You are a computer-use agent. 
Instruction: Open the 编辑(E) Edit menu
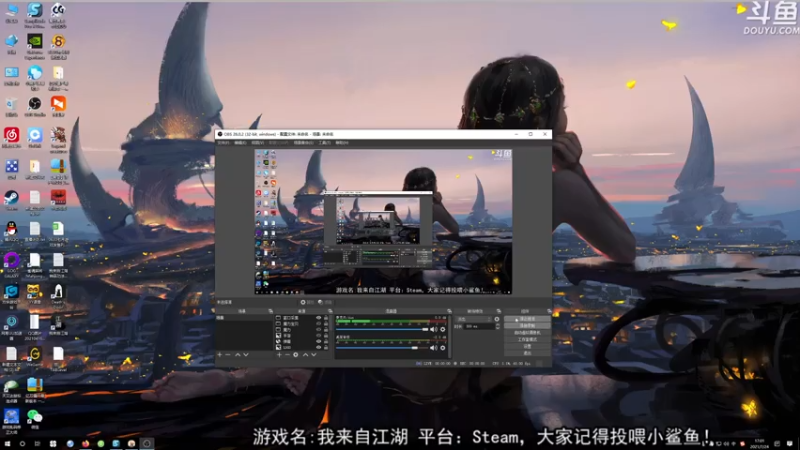tap(240, 143)
